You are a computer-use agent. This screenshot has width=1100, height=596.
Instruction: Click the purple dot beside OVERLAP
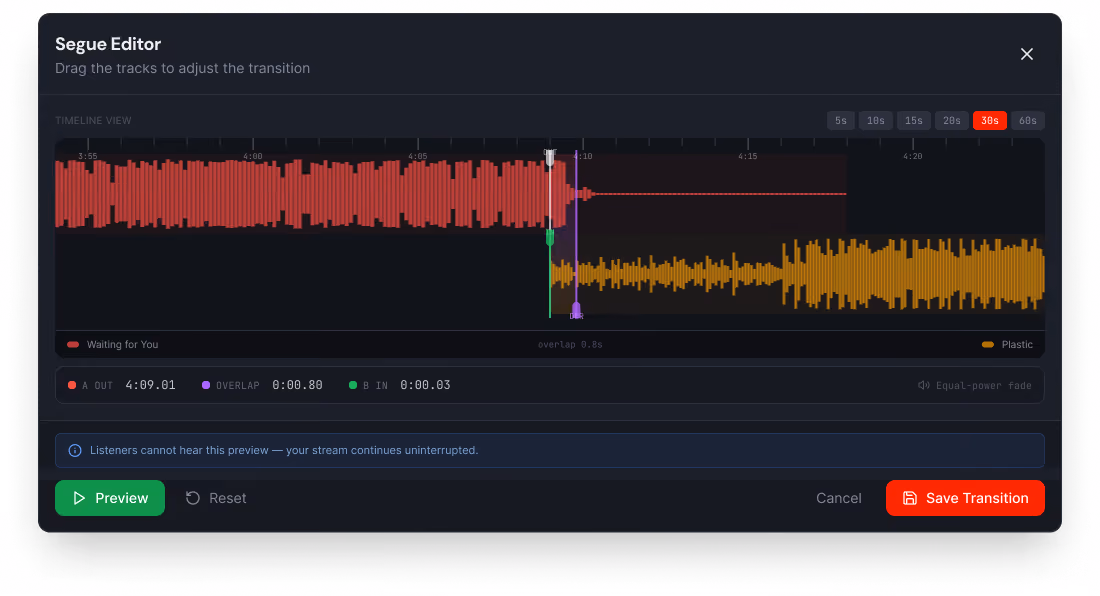point(206,385)
